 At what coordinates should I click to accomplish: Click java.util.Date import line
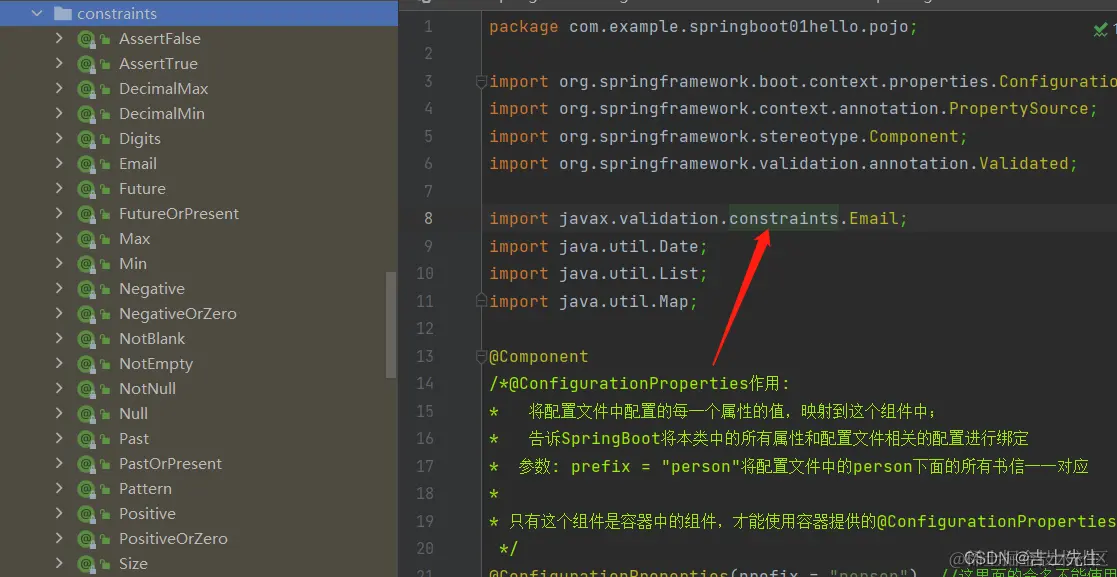(x=598, y=246)
